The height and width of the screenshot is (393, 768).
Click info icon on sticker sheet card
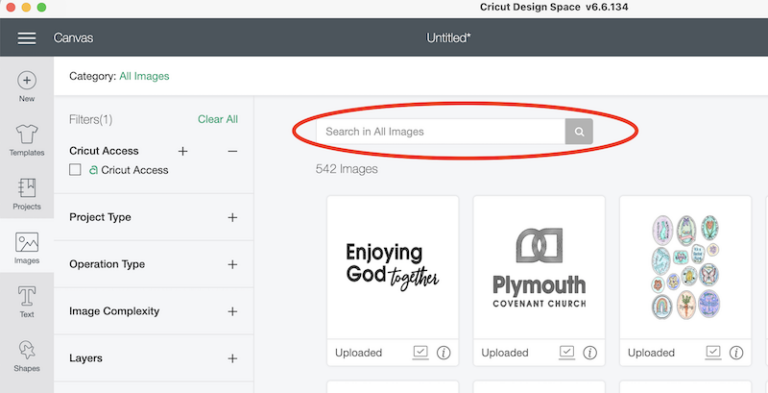pyautogui.click(x=736, y=352)
